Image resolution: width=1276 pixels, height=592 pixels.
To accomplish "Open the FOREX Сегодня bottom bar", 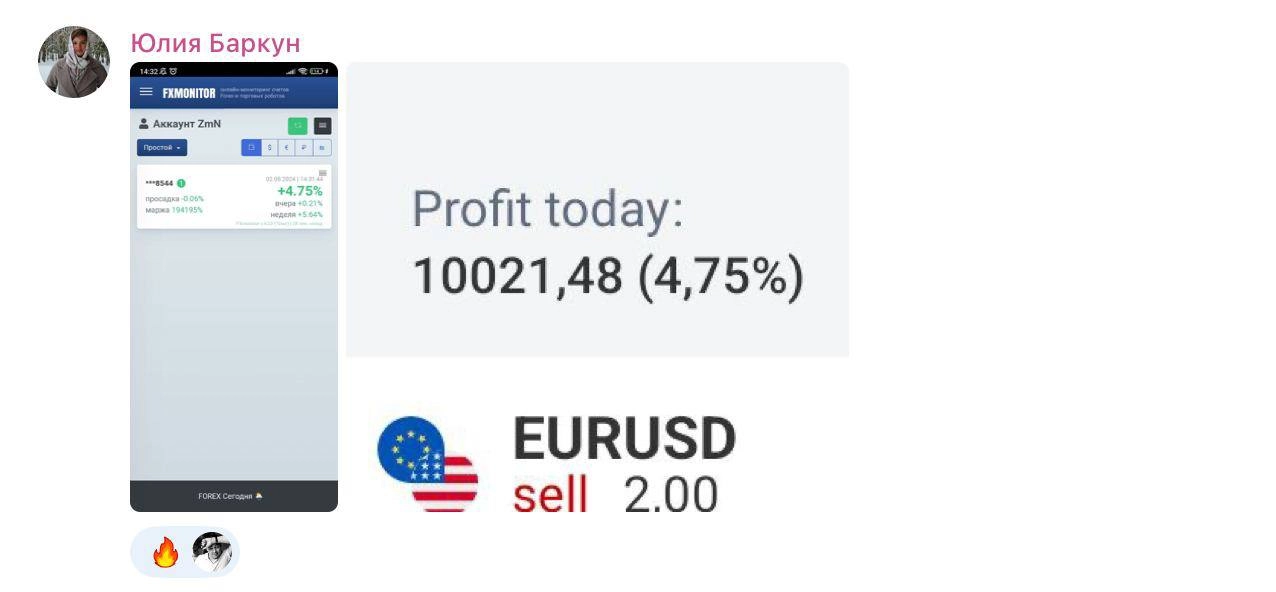I will click(233, 496).
